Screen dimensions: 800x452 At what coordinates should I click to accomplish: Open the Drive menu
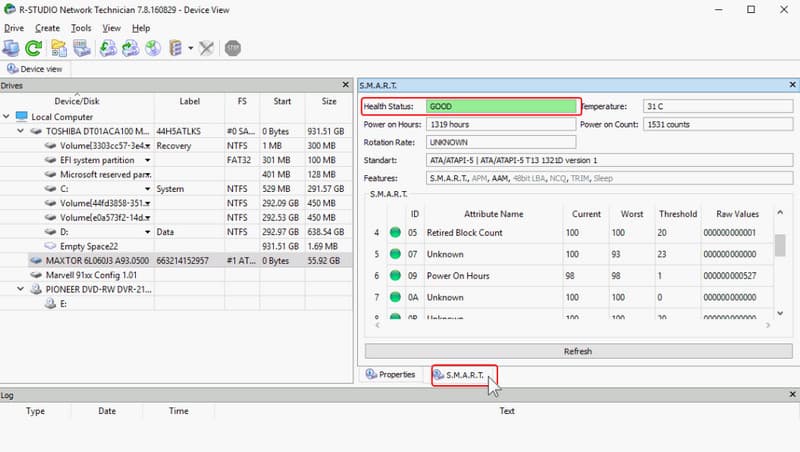click(14, 28)
